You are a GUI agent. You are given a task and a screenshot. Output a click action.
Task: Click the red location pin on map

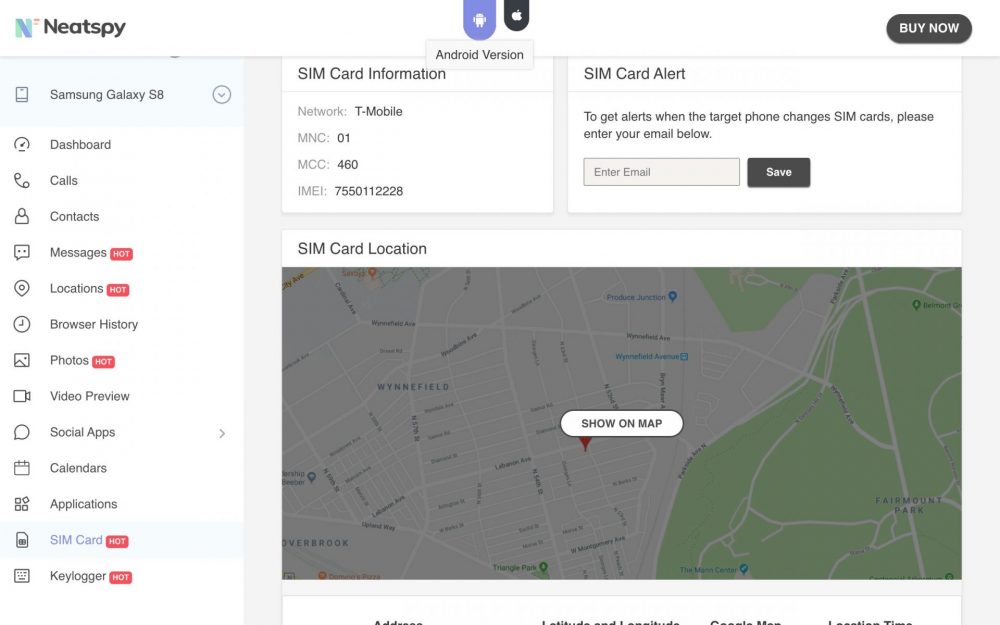tap(585, 443)
